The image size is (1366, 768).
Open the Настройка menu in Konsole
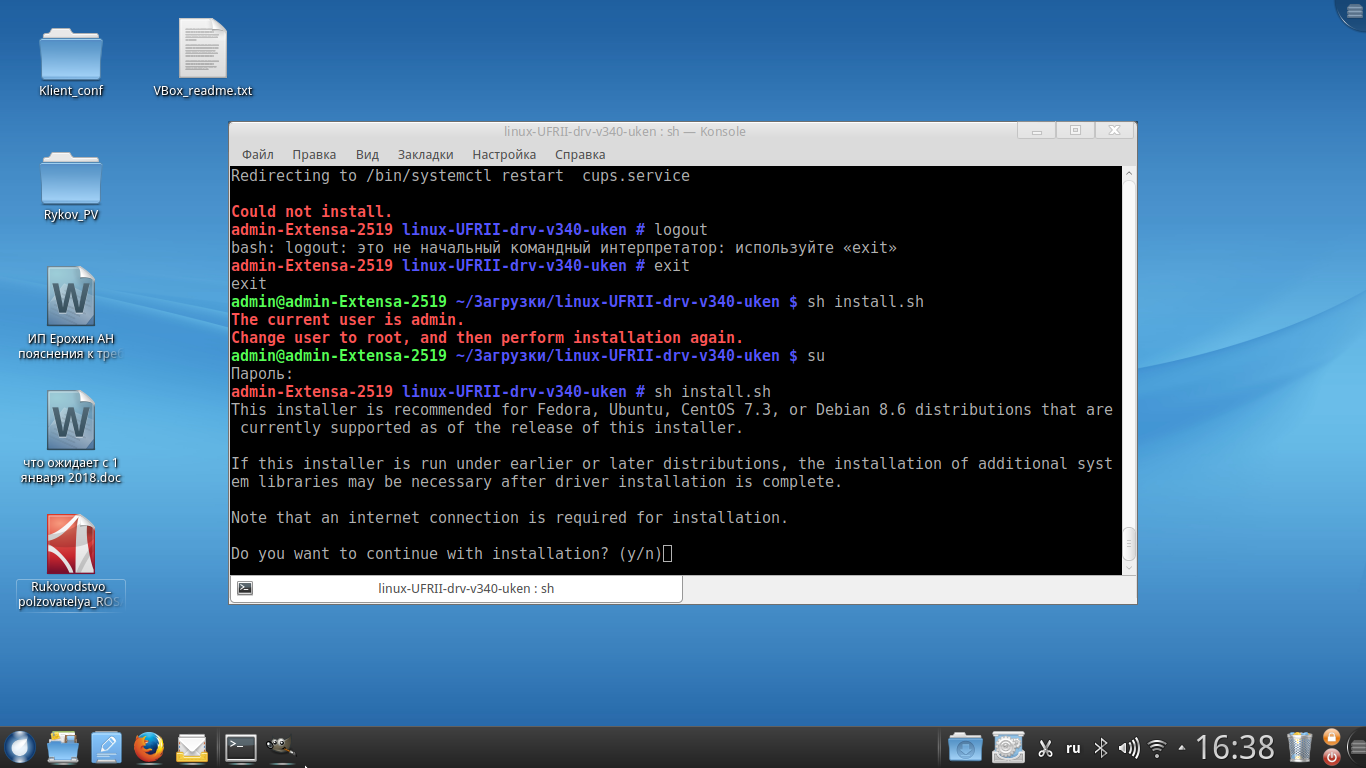pyautogui.click(x=504, y=155)
